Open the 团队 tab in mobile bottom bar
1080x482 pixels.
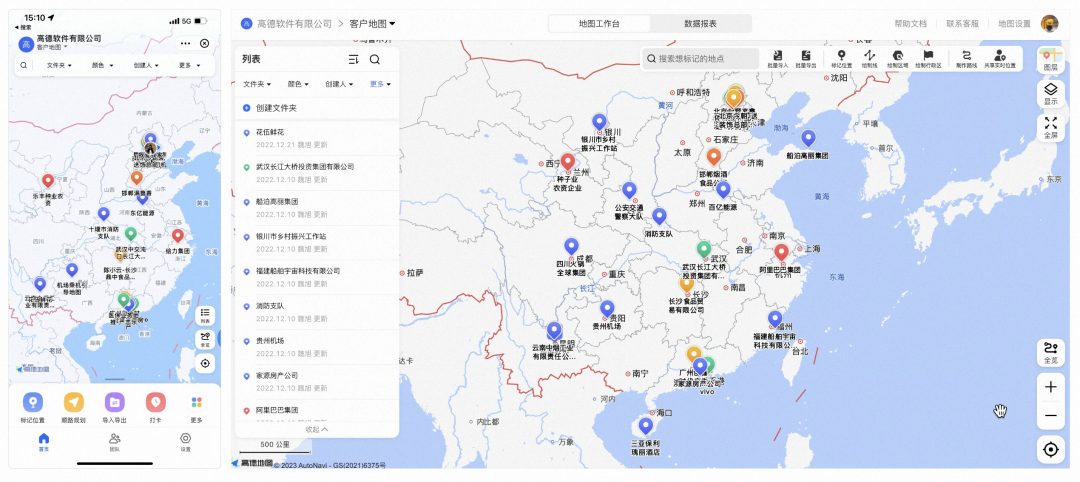click(x=115, y=440)
